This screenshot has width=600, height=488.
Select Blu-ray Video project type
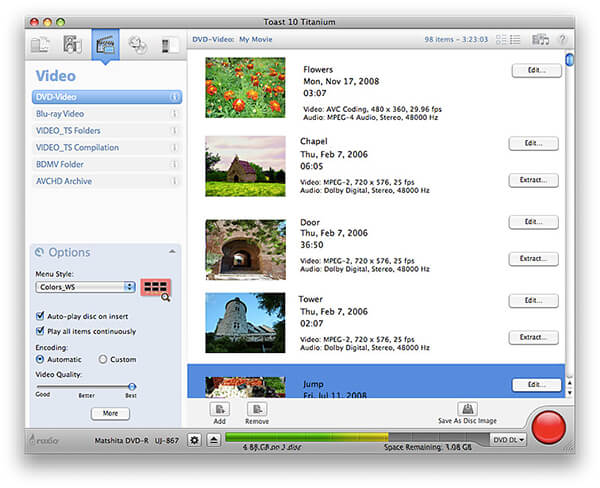pos(107,114)
